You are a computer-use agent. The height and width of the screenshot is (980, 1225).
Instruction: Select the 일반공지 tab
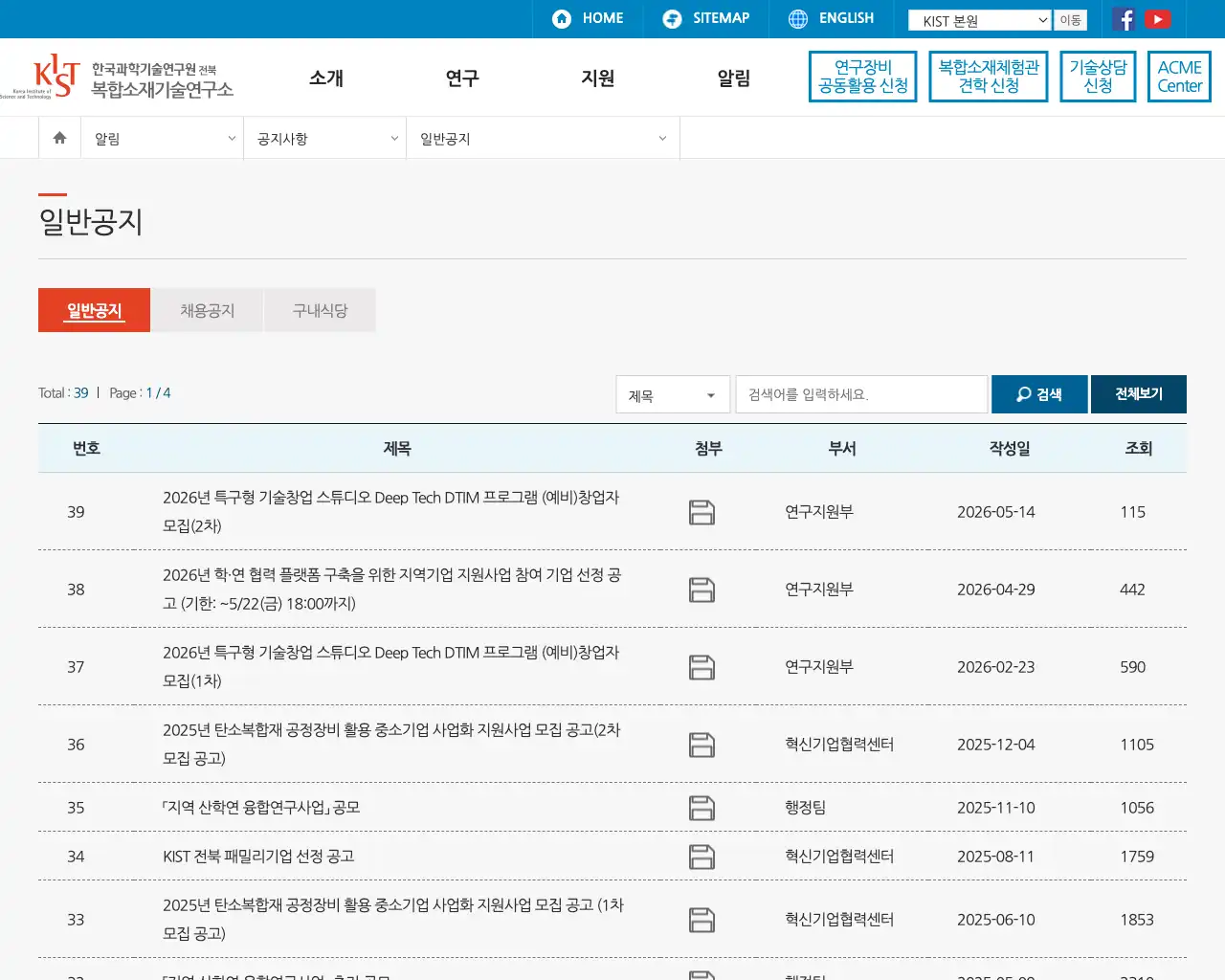coord(94,310)
